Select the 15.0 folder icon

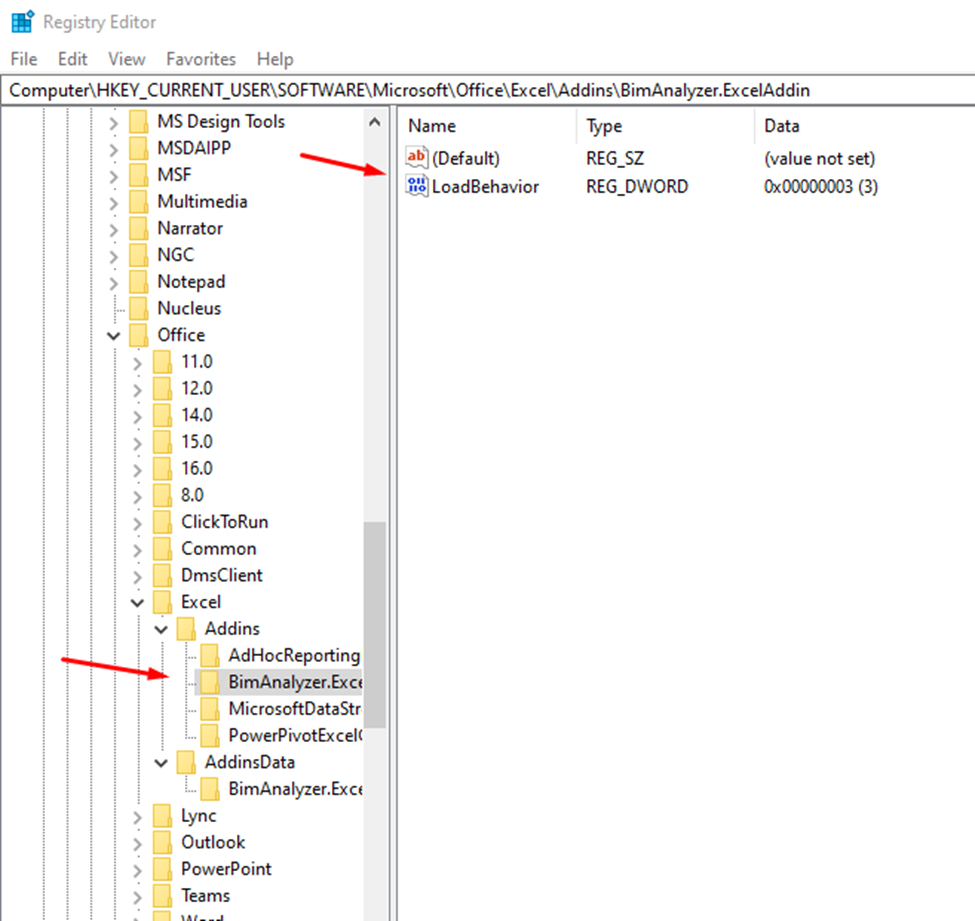162,443
